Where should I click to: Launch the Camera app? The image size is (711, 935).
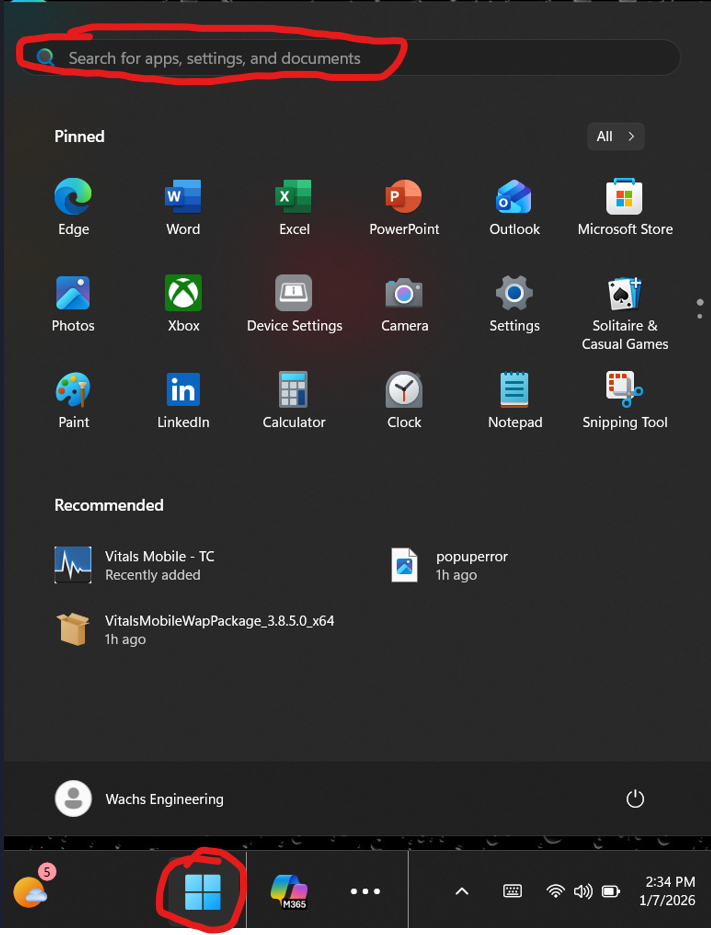[404, 304]
